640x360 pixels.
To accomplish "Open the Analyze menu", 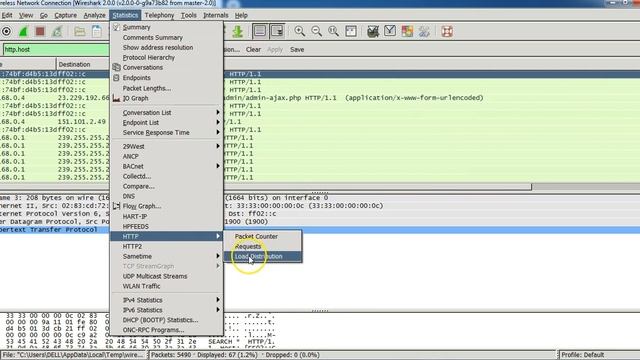I will tap(94, 15).
